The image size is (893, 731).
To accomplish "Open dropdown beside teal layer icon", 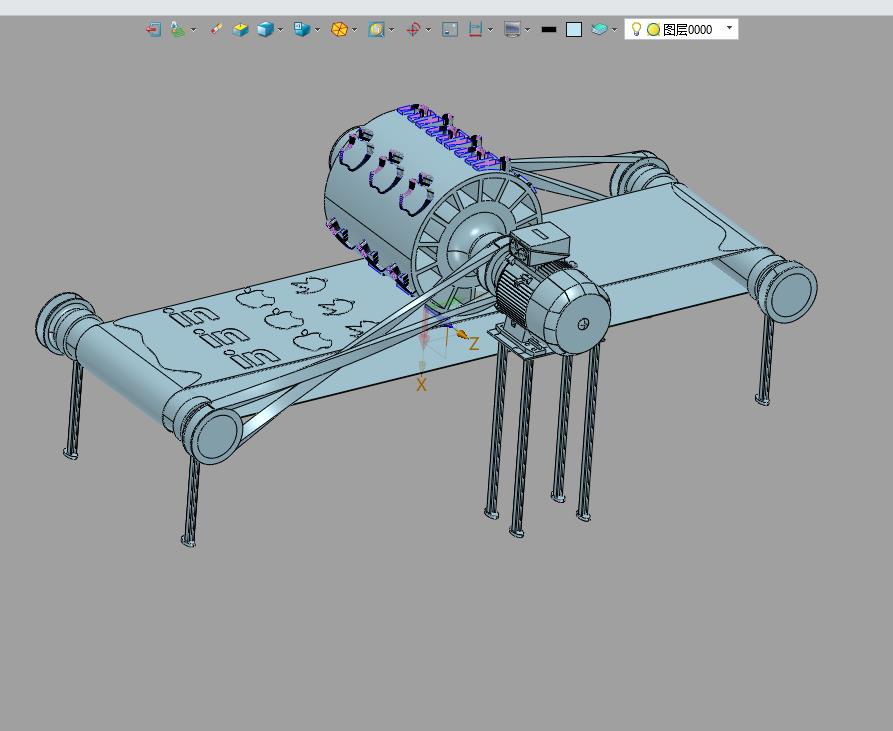I will pos(614,30).
